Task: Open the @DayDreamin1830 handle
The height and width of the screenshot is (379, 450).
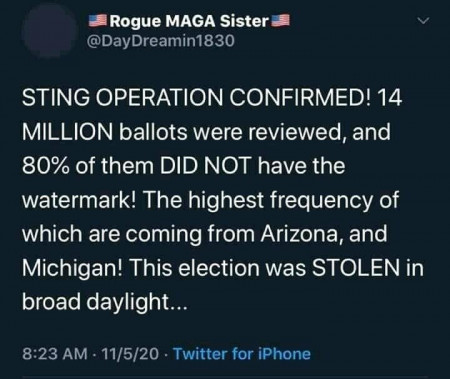Action: 161,41
